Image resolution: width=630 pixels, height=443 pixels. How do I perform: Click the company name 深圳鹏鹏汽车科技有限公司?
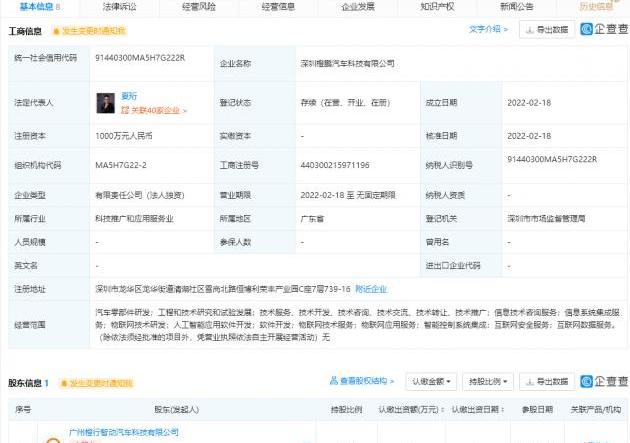click(347, 63)
